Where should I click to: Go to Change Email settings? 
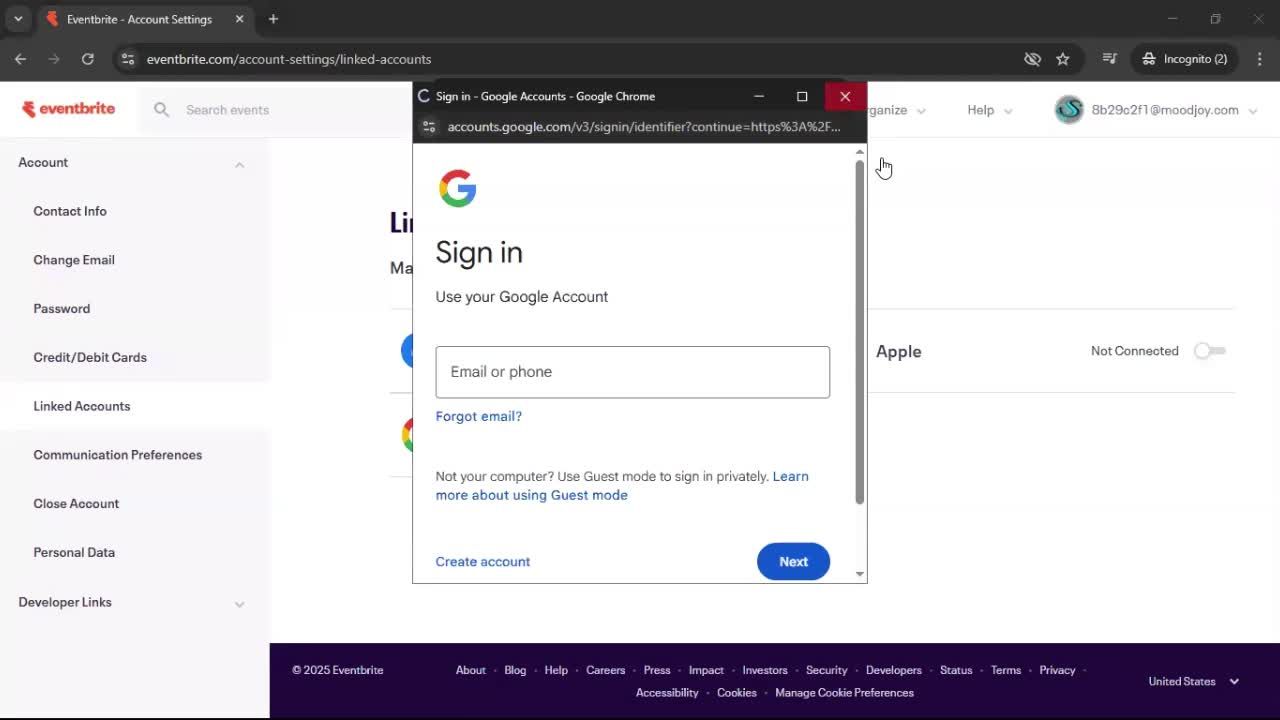coord(74,260)
